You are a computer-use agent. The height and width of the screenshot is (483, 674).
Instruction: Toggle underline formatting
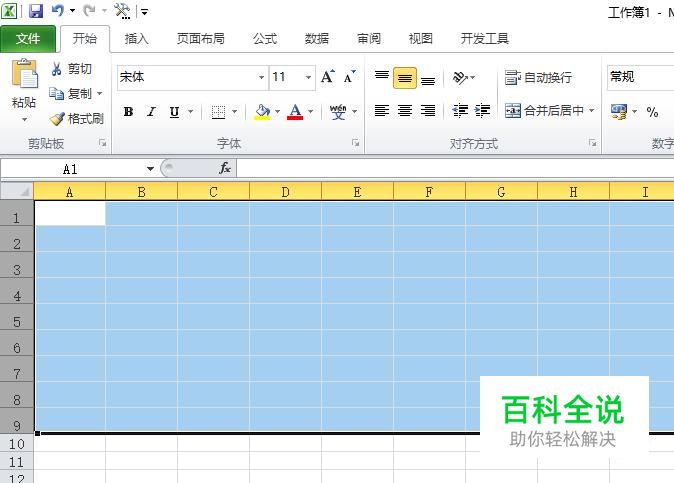(174, 112)
